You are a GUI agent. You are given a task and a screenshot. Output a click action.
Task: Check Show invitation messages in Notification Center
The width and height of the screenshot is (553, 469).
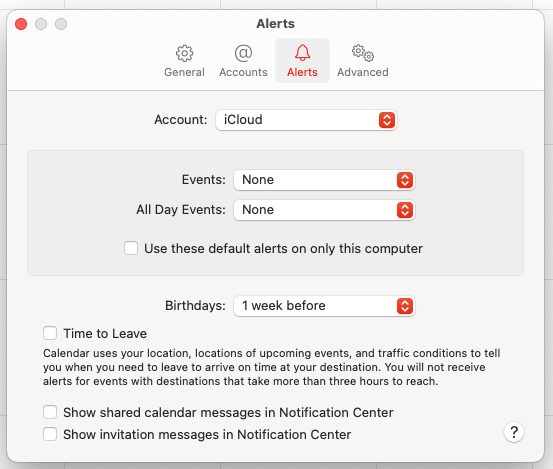50,434
